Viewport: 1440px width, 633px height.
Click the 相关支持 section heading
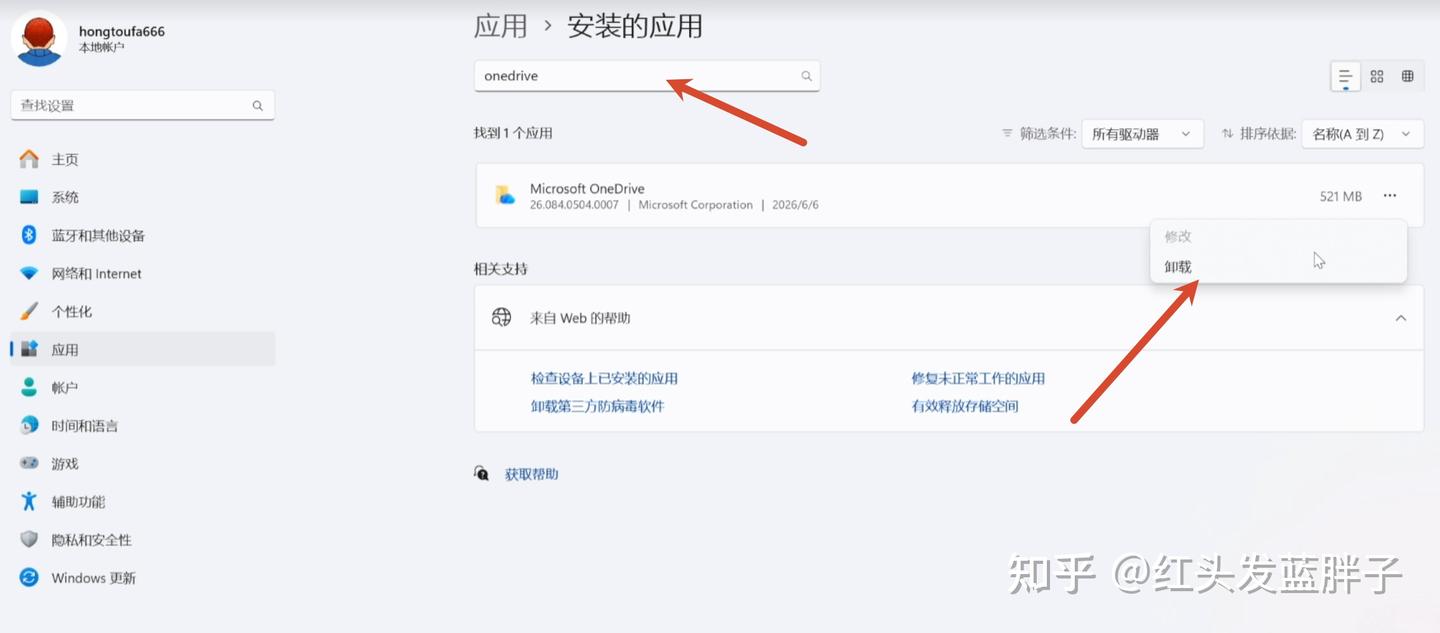pos(501,269)
